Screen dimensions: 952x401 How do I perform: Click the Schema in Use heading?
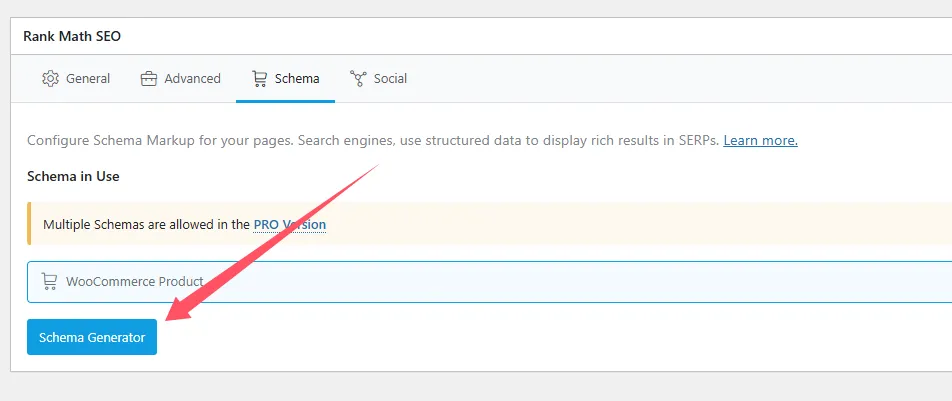[73, 176]
